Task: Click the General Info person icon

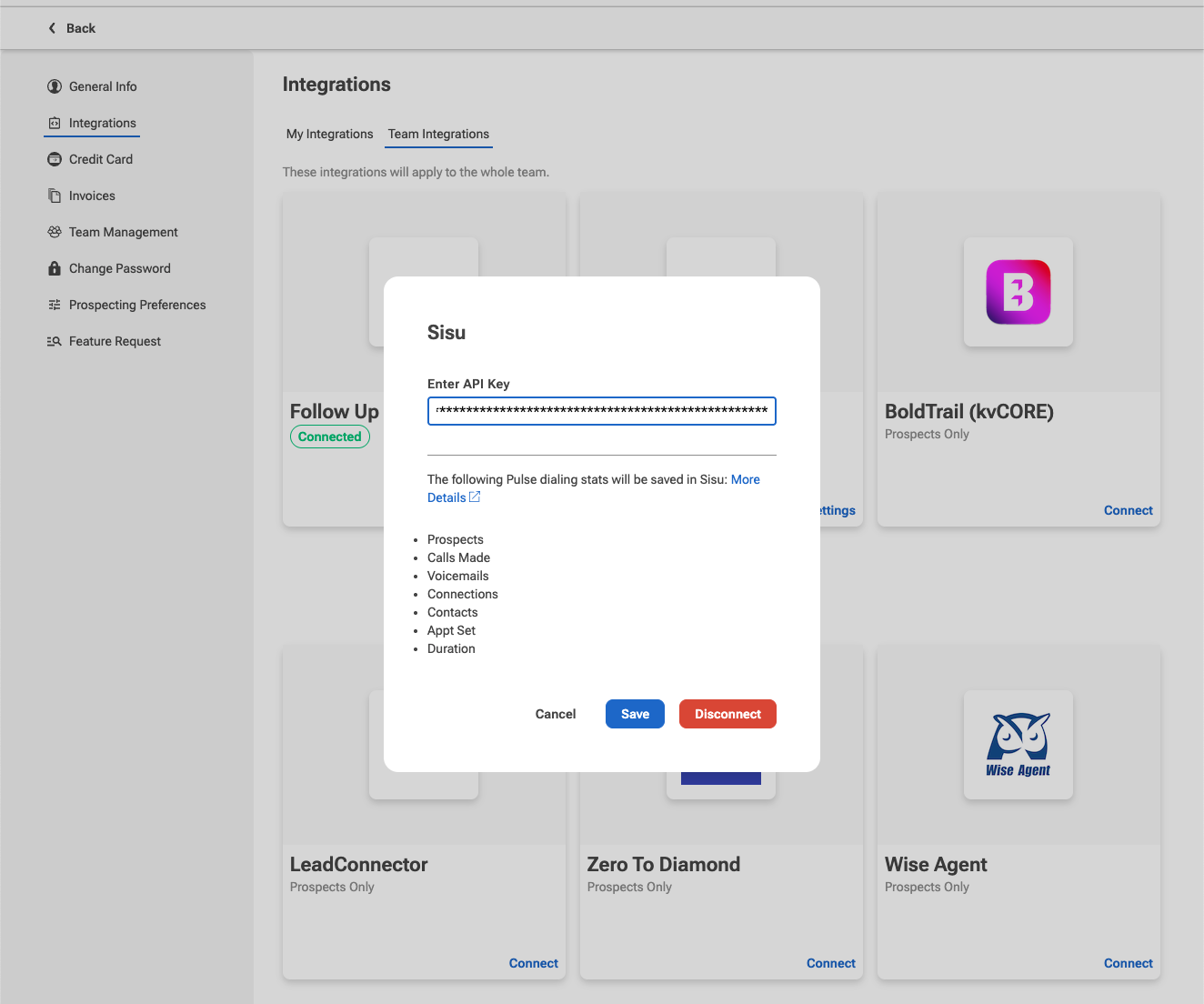Action: click(x=55, y=86)
